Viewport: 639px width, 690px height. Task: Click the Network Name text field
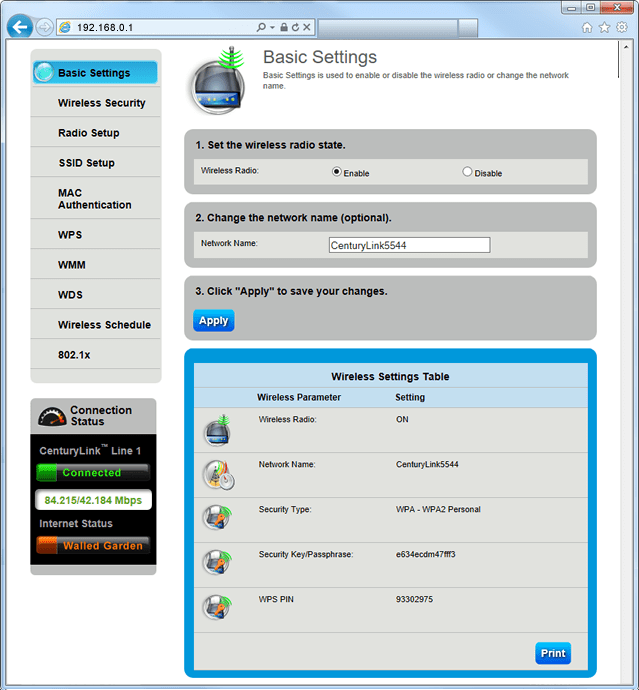coord(409,245)
